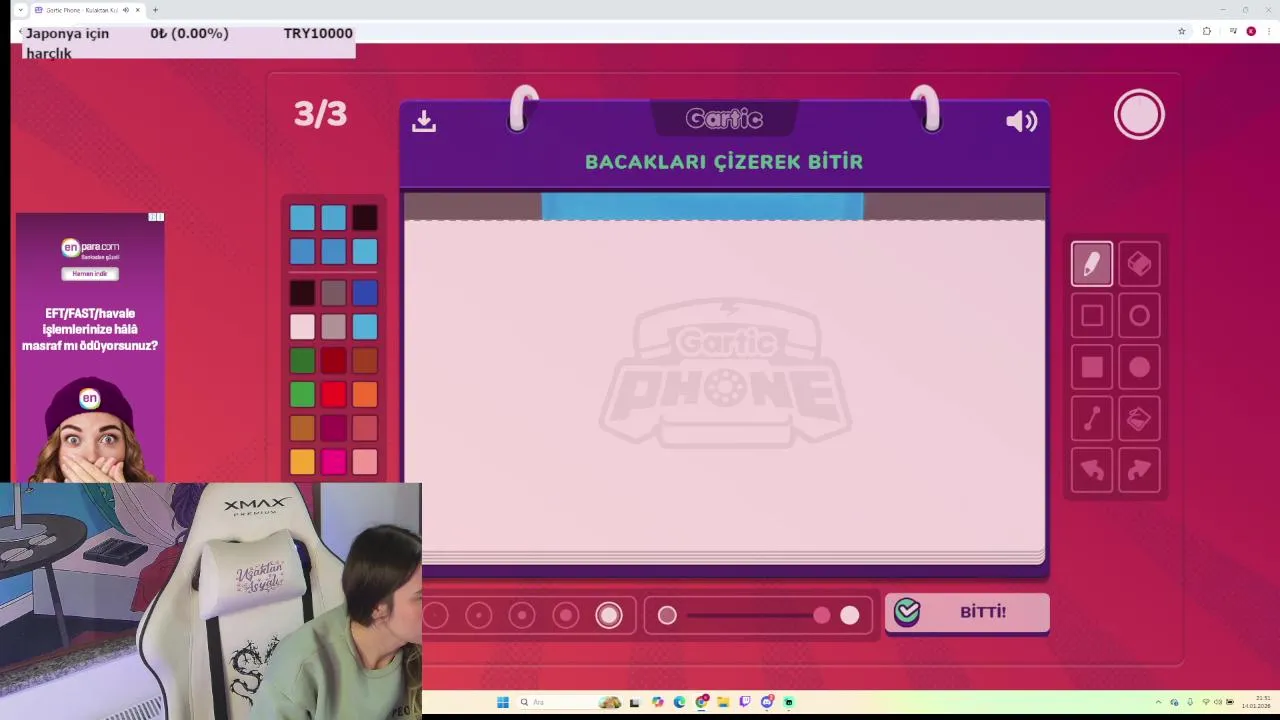Image resolution: width=1280 pixels, height=720 pixels.
Task: Pick the hot pink color swatch
Action: pyautogui.click(x=333, y=461)
